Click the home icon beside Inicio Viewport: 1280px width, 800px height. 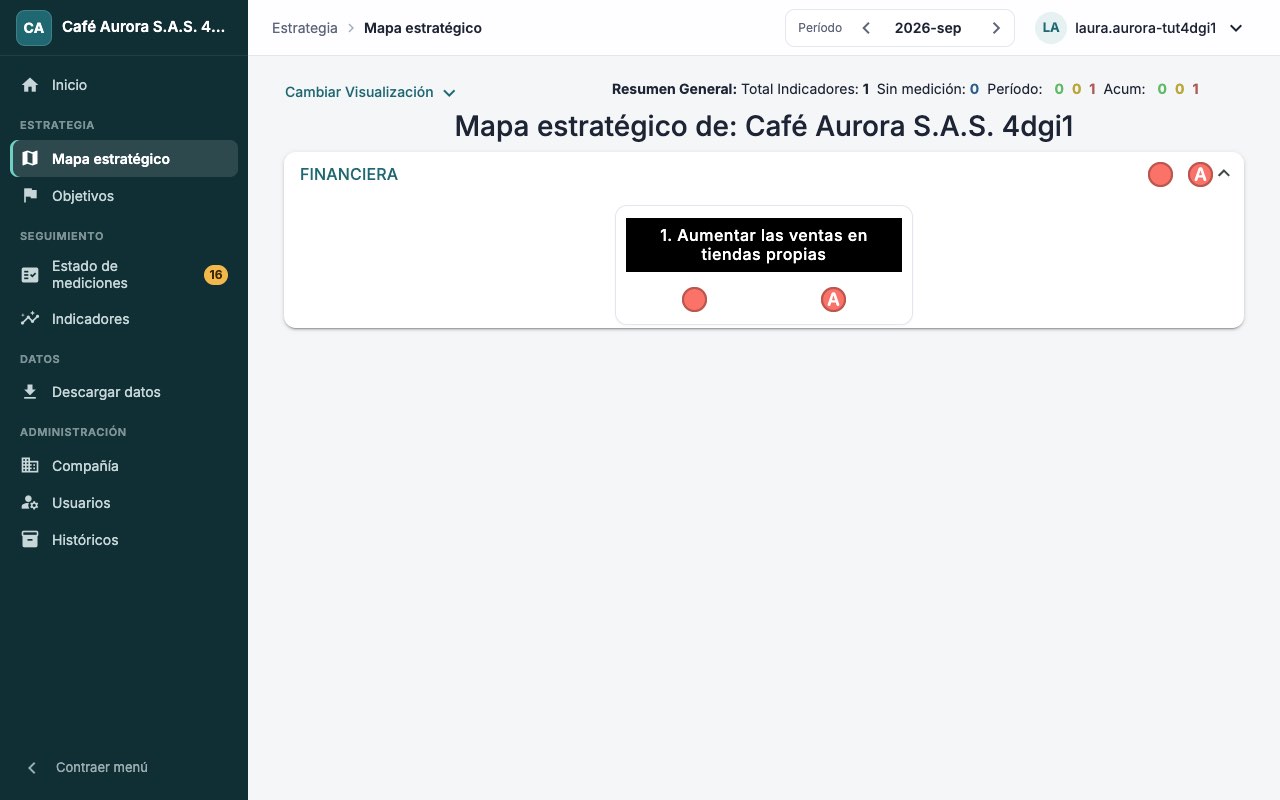30,85
